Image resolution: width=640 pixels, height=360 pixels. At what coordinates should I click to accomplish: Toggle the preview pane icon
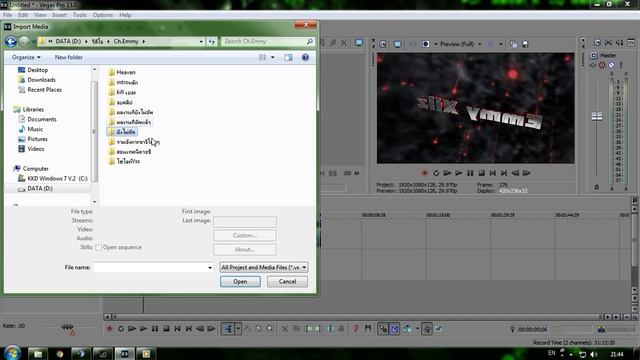click(288, 58)
